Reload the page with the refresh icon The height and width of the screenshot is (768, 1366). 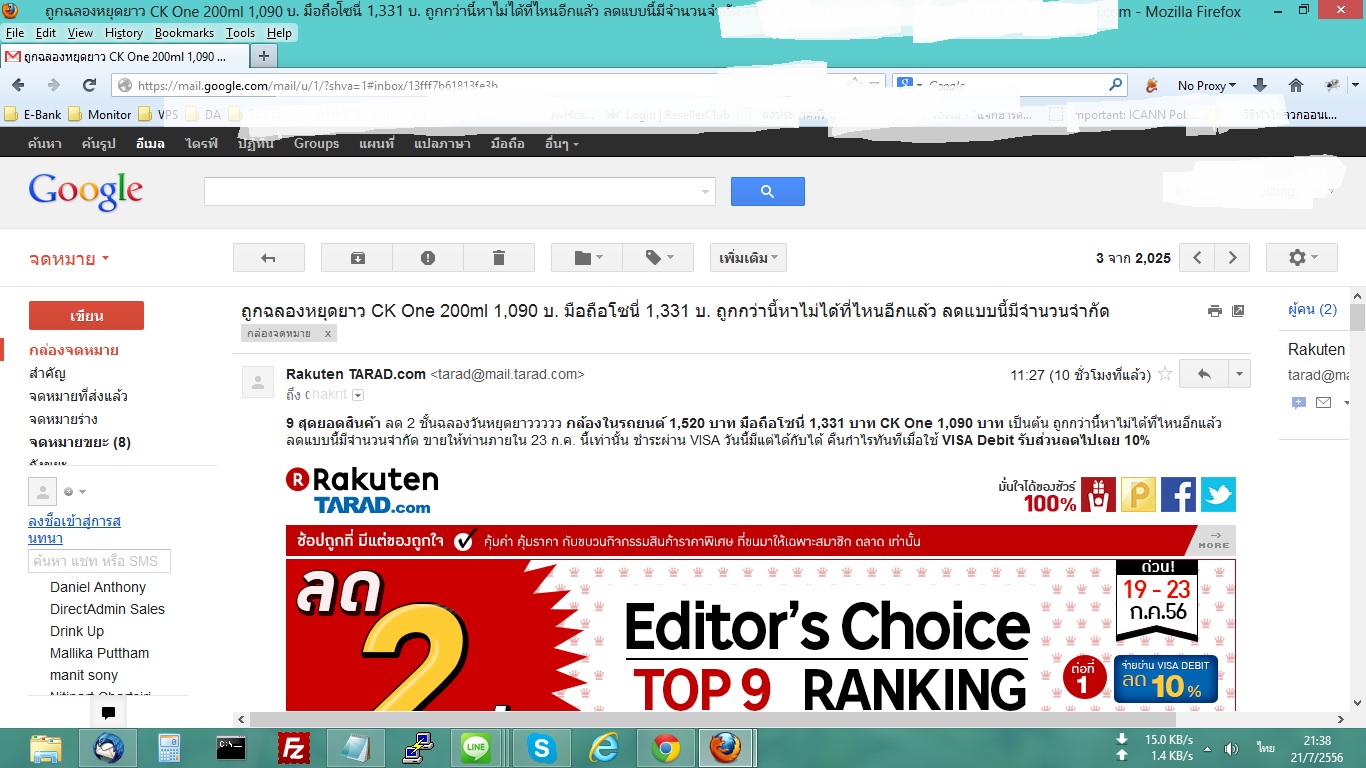(x=89, y=85)
